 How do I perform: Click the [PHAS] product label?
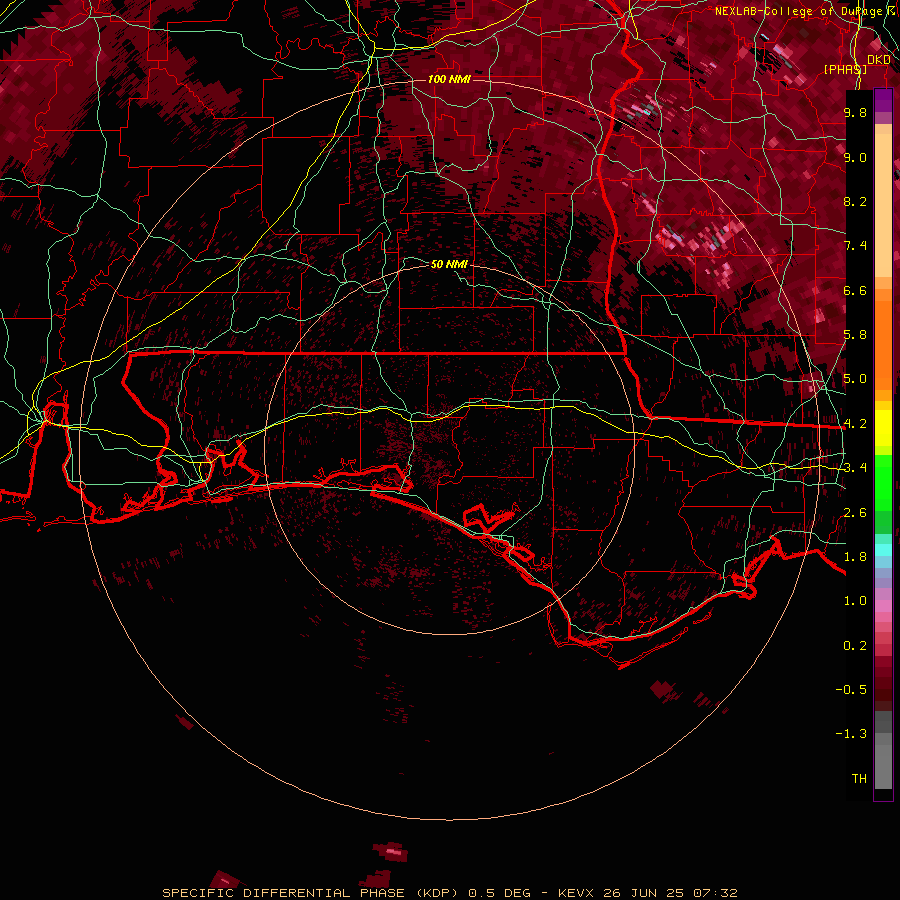(845, 69)
